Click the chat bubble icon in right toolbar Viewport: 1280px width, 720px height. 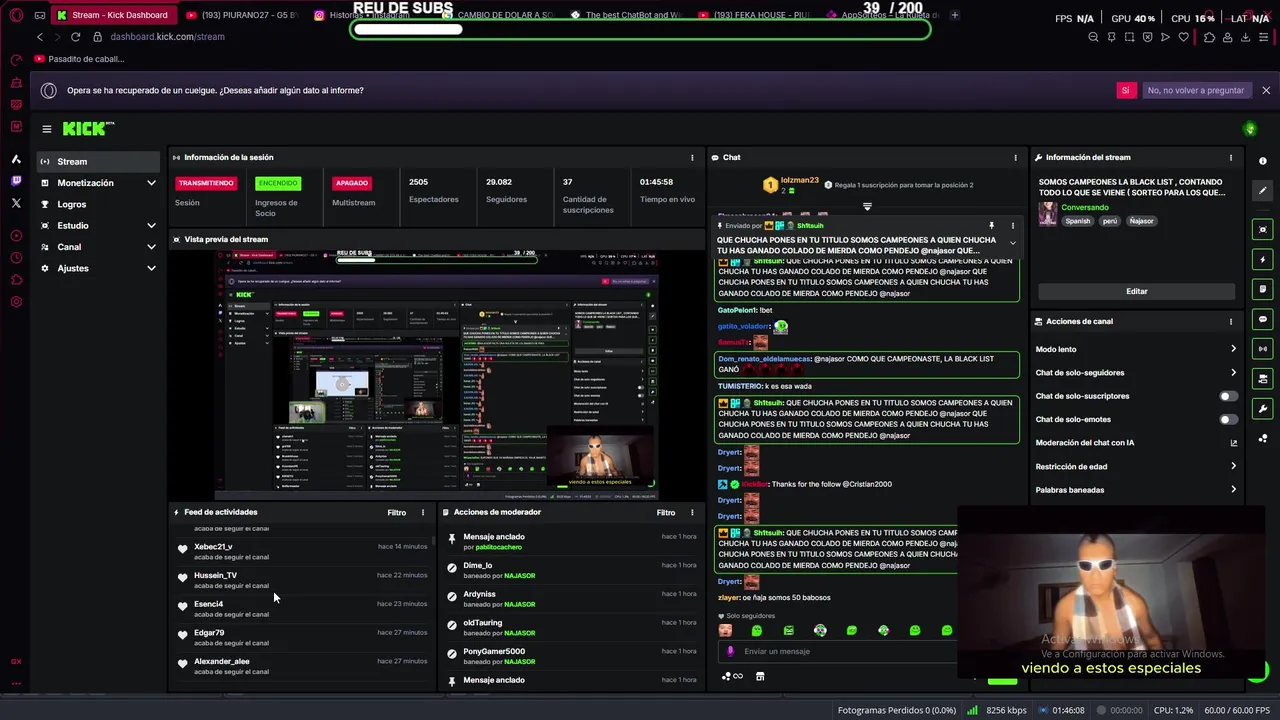[x=1263, y=319]
